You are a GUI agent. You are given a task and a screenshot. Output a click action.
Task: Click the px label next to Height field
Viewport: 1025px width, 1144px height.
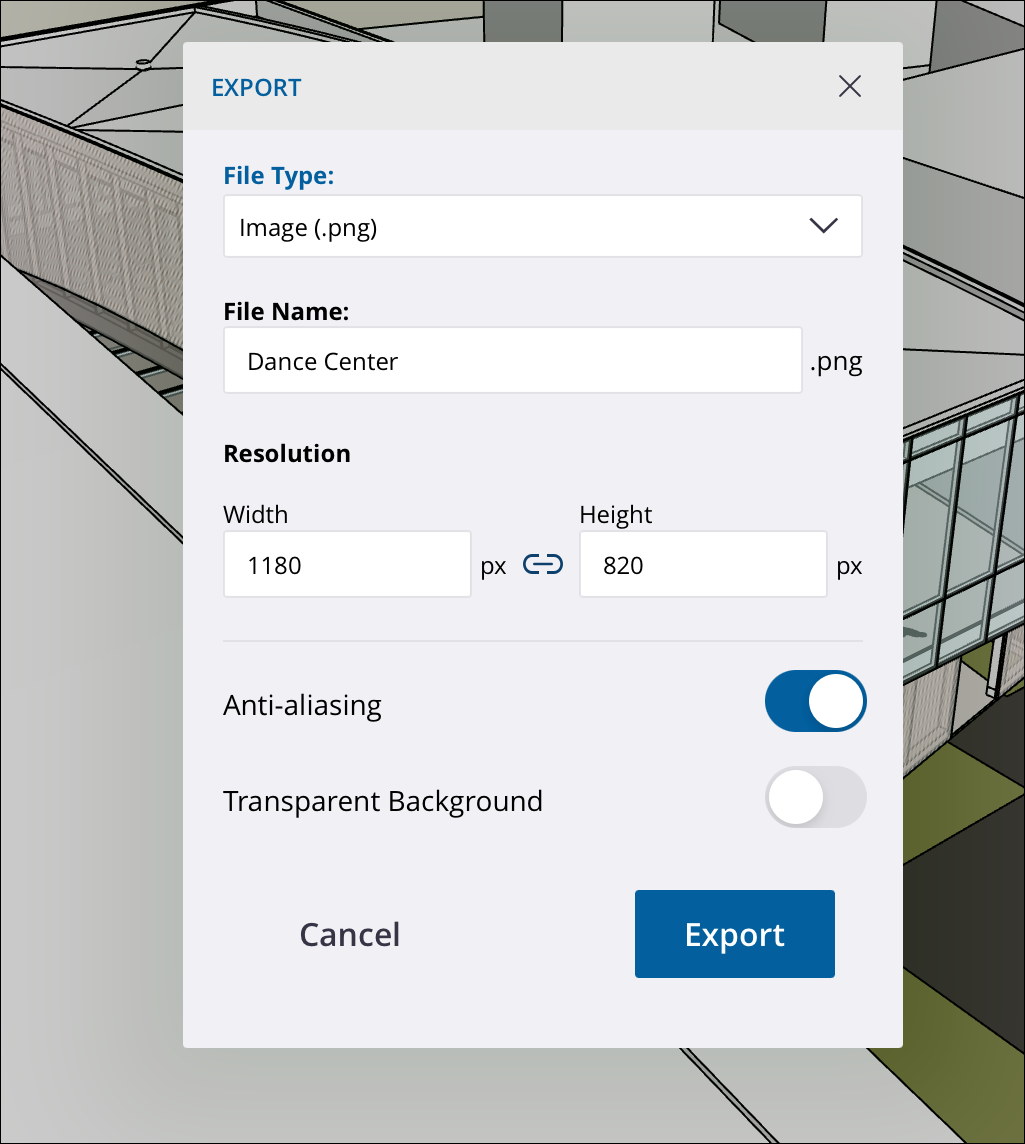pos(849,565)
